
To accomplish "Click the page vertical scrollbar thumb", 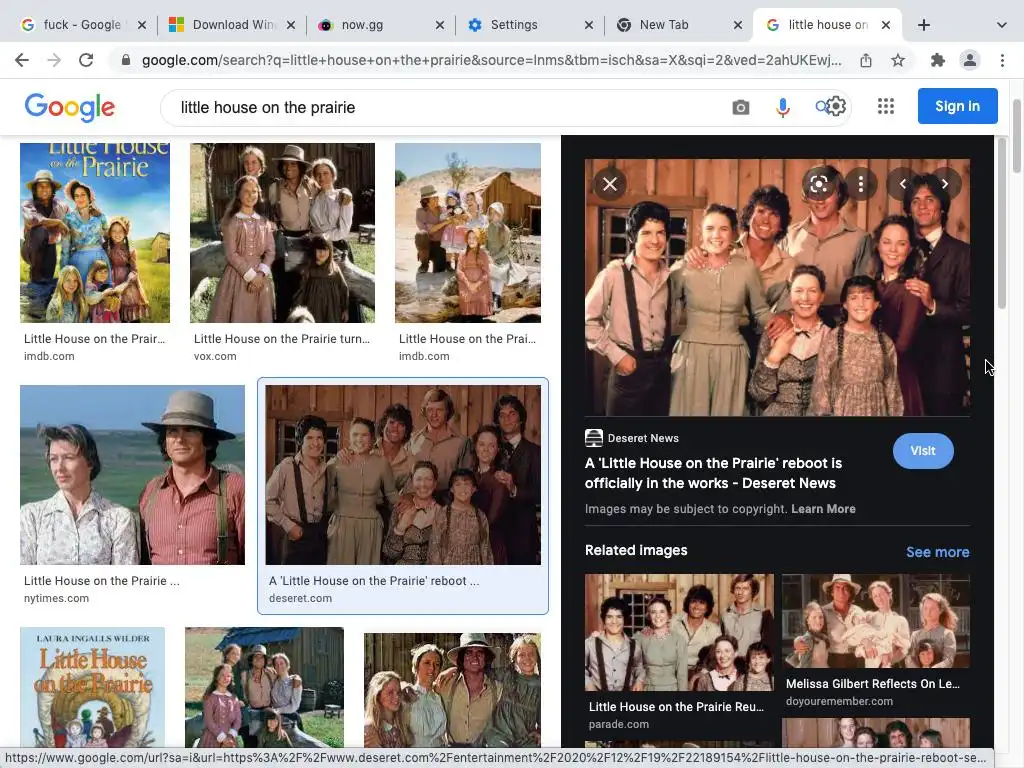I will point(1017,136).
